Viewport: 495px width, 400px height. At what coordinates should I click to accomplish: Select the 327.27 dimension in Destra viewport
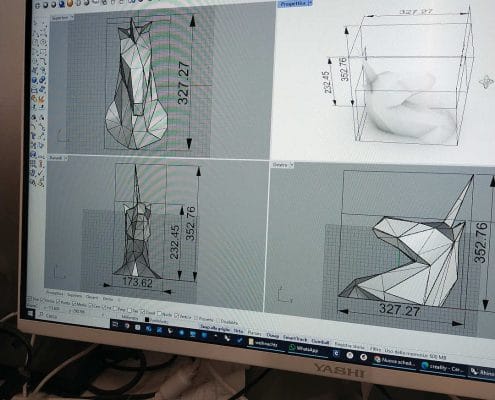point(399,310)
